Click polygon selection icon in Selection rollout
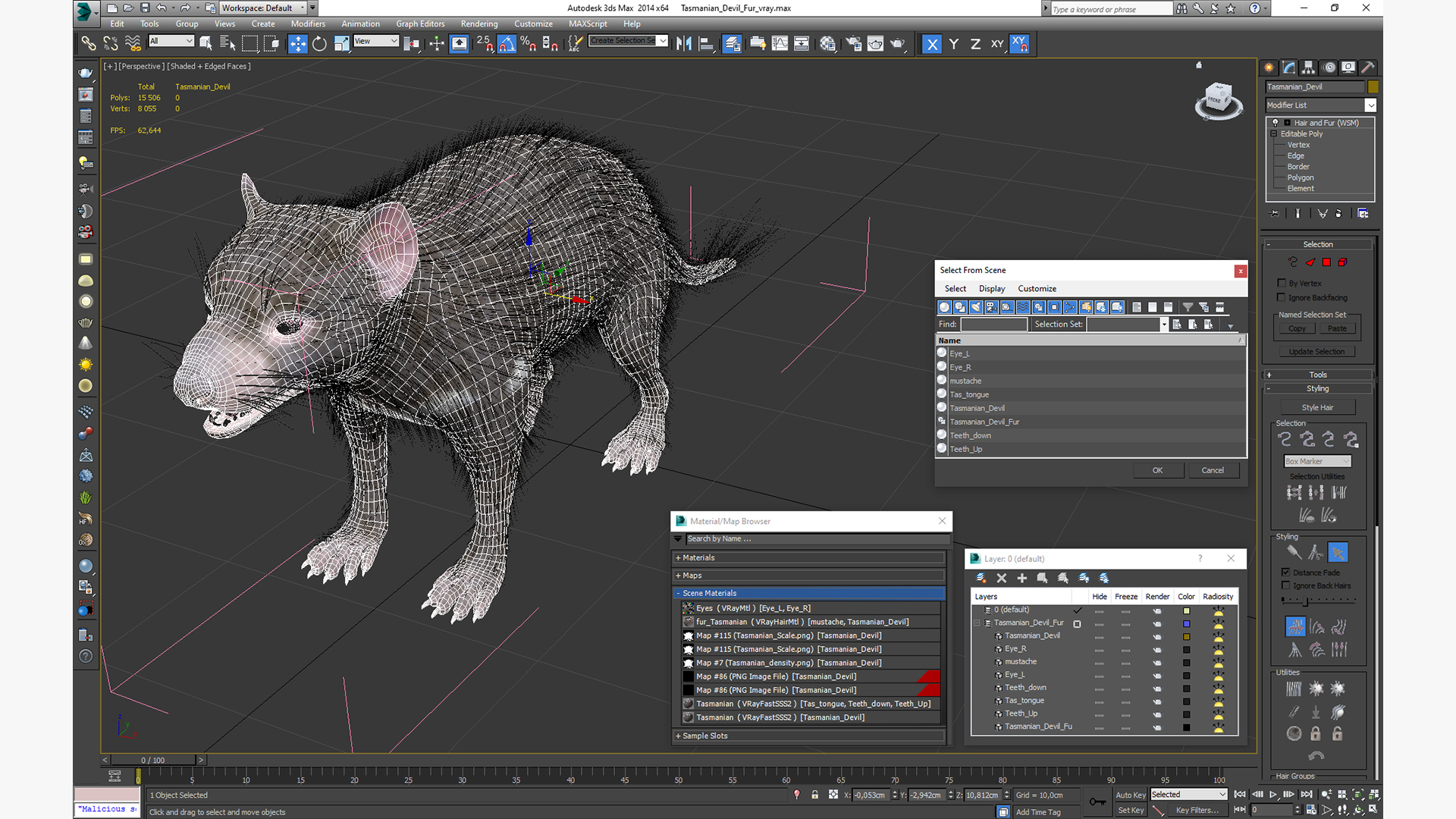Screen dimensions: 1456x819 pyautogui.click(x=1326, y=262)
